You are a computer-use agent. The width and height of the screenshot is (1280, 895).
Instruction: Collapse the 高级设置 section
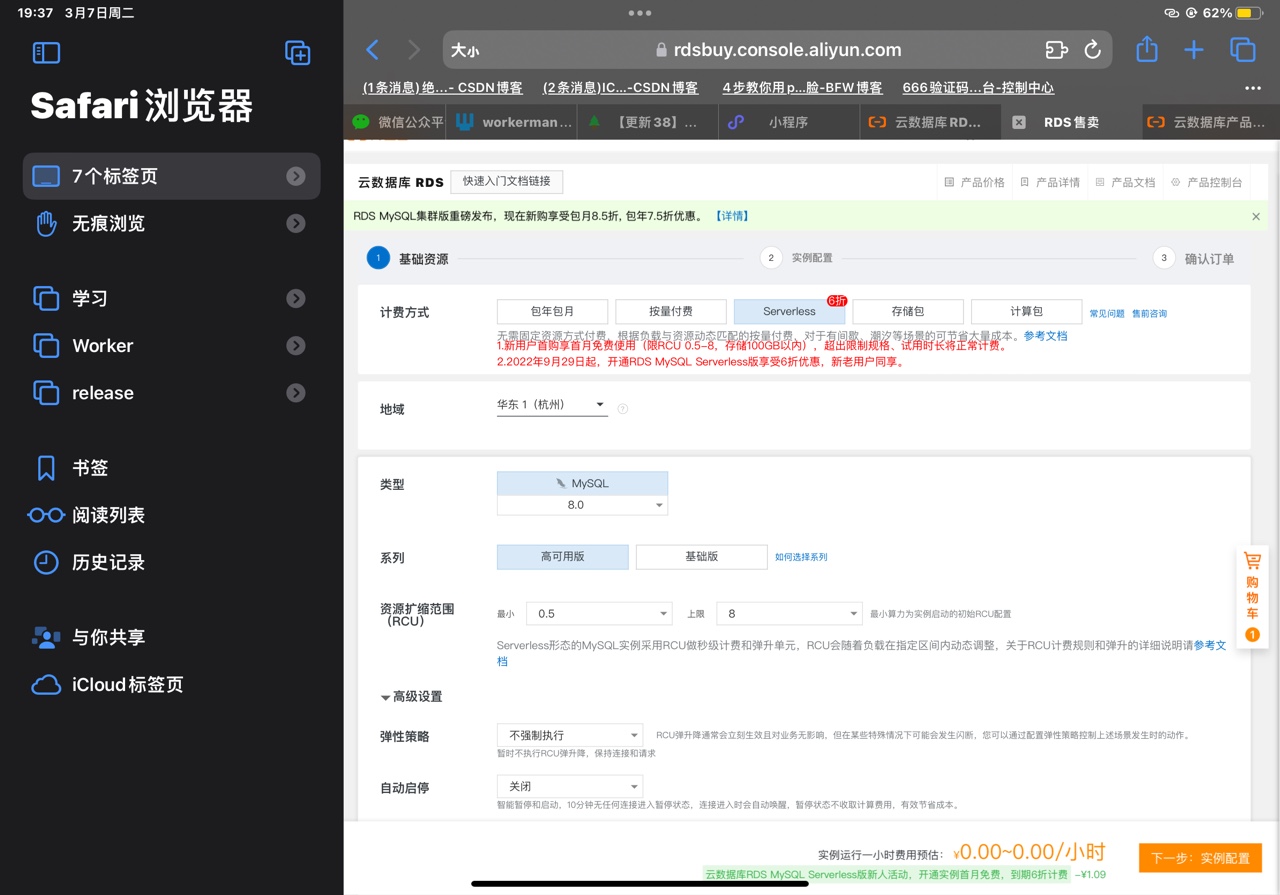pyautogui.click(x=411, y=696)
